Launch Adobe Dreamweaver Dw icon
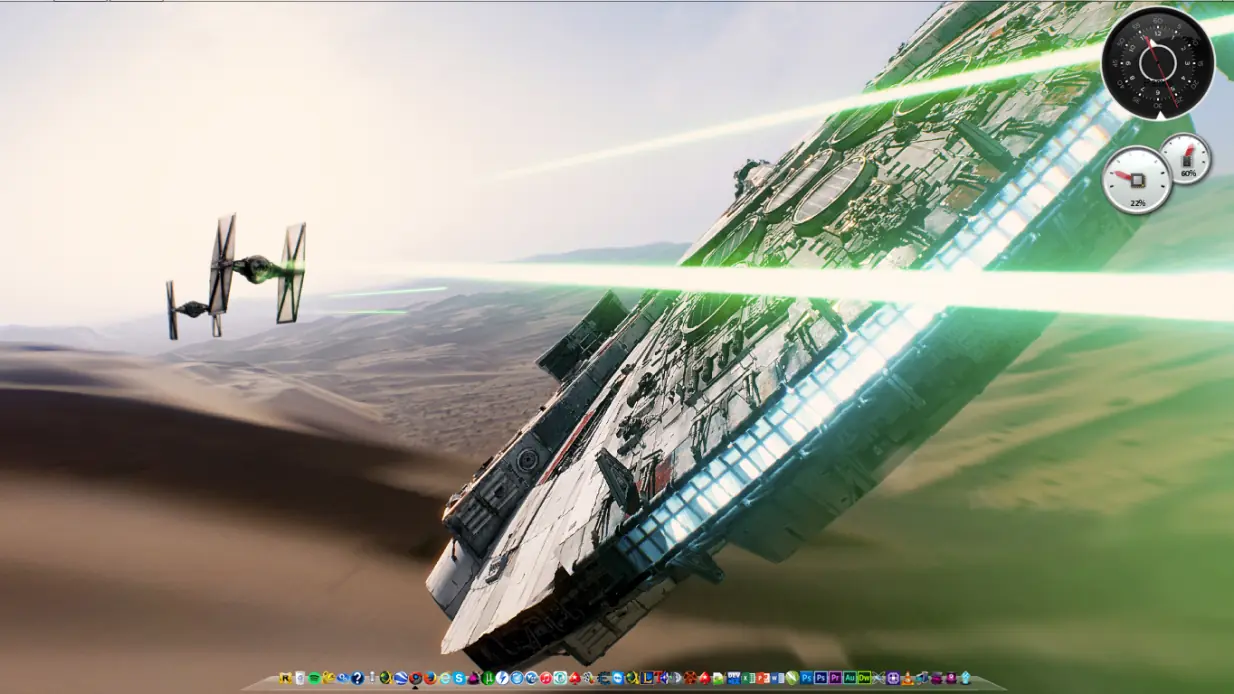Image resolution: width=1234 pixels, height=694 pixels. coord(864,678)
